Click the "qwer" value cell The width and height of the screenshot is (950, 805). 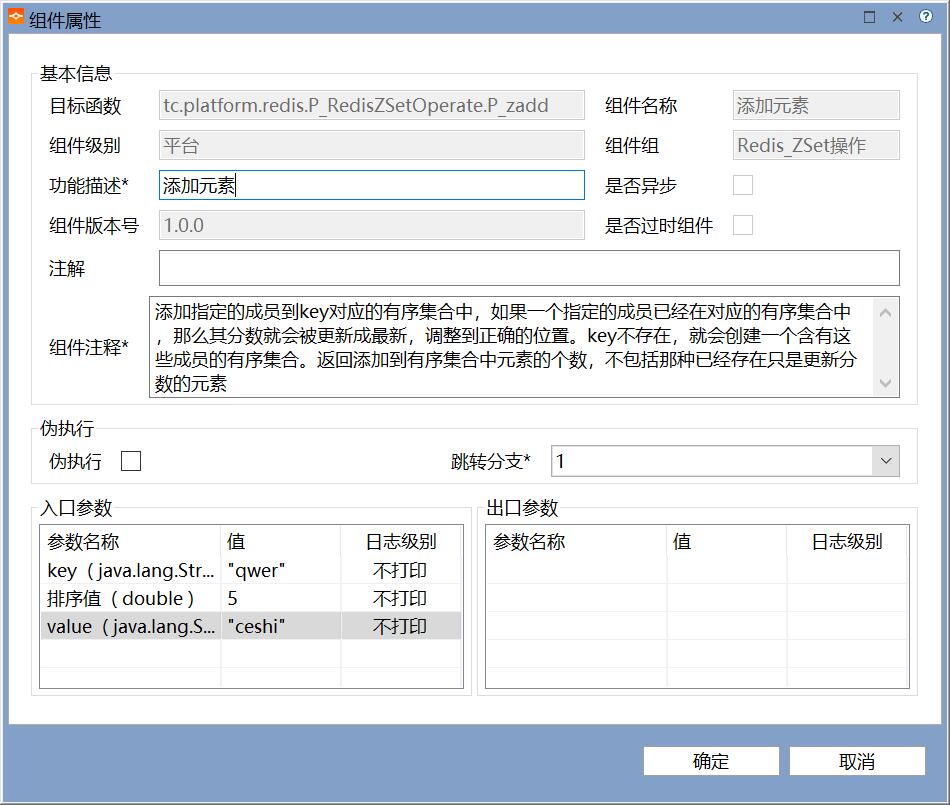[x=281, y=570]
